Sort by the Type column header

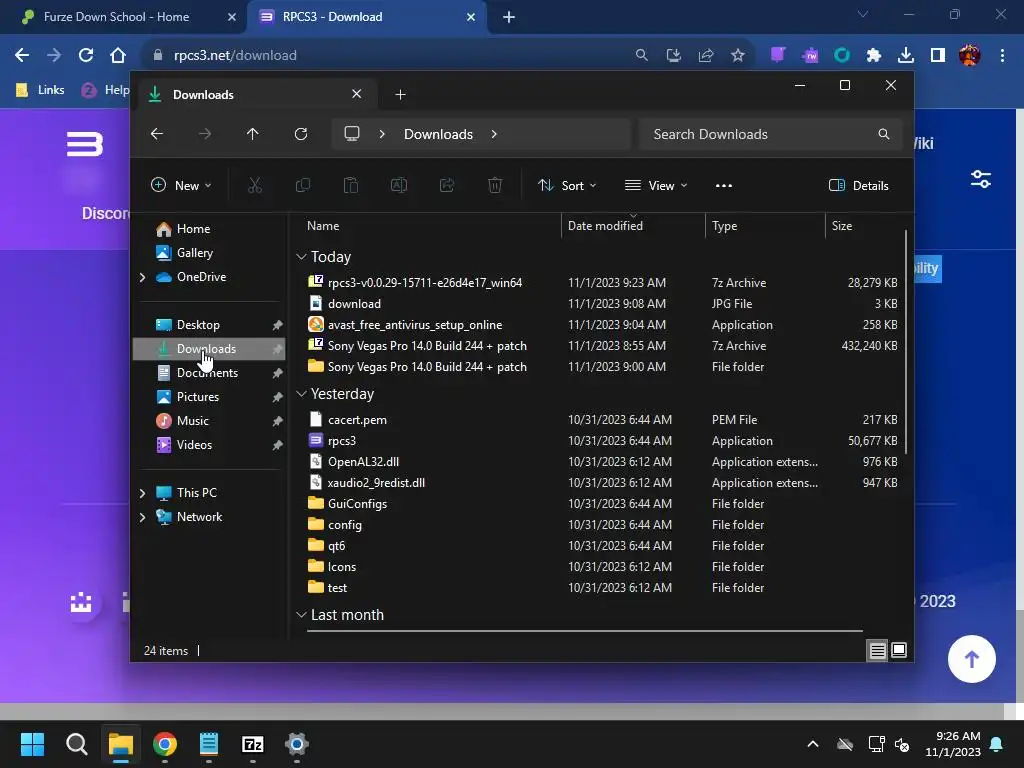[x=724, y=226]
